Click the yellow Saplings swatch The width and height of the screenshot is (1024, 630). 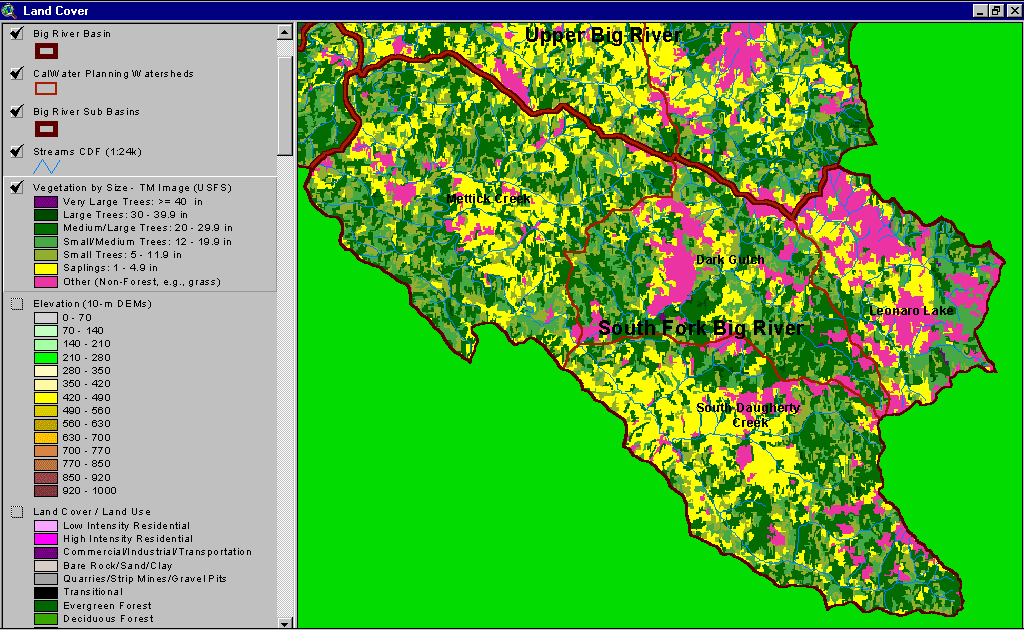click(x=46, y=268)
